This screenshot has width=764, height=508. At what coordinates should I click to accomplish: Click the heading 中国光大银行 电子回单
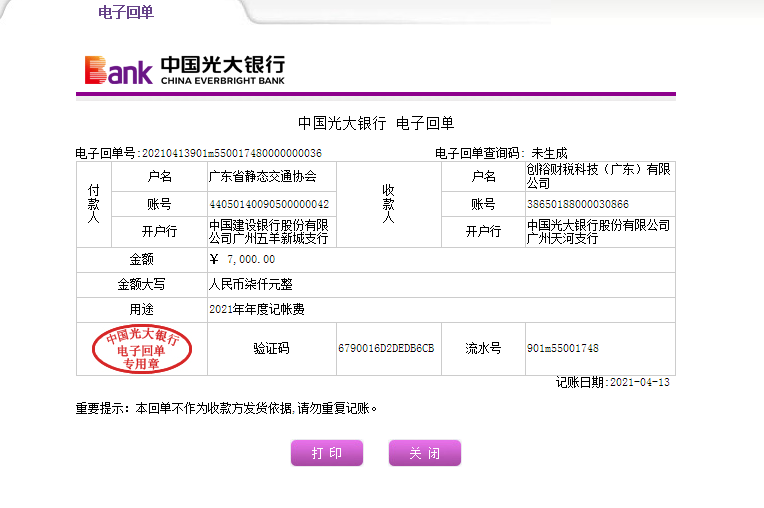coord(376,123)
